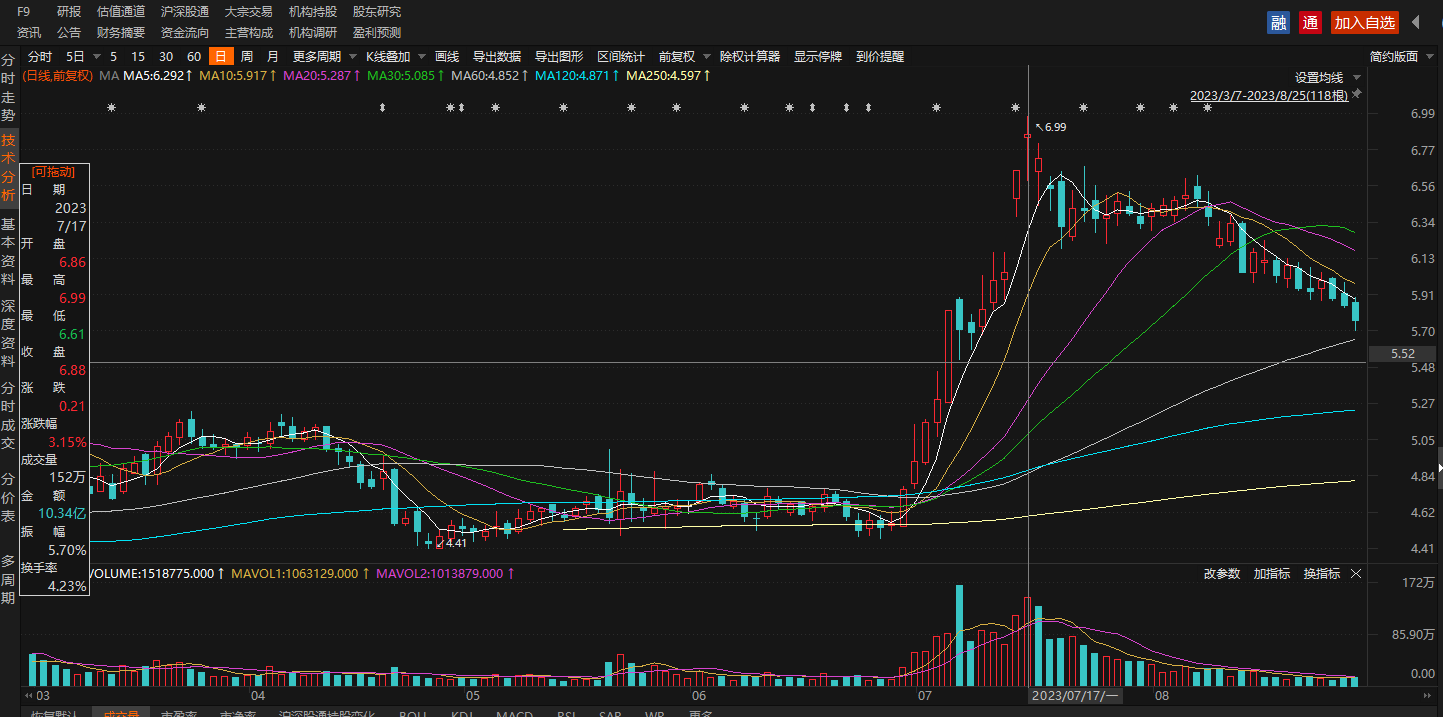1443x717 pixels.
Task: Click the left-pointing triangle beside 加入自选
Action: 1416,22
